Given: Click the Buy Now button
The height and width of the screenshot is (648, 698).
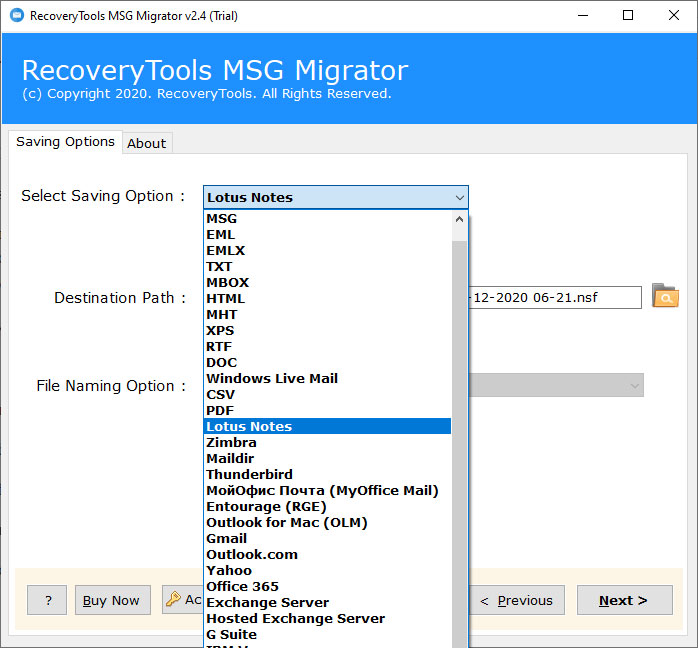Looking at the screenshot, I should point(113,600).
